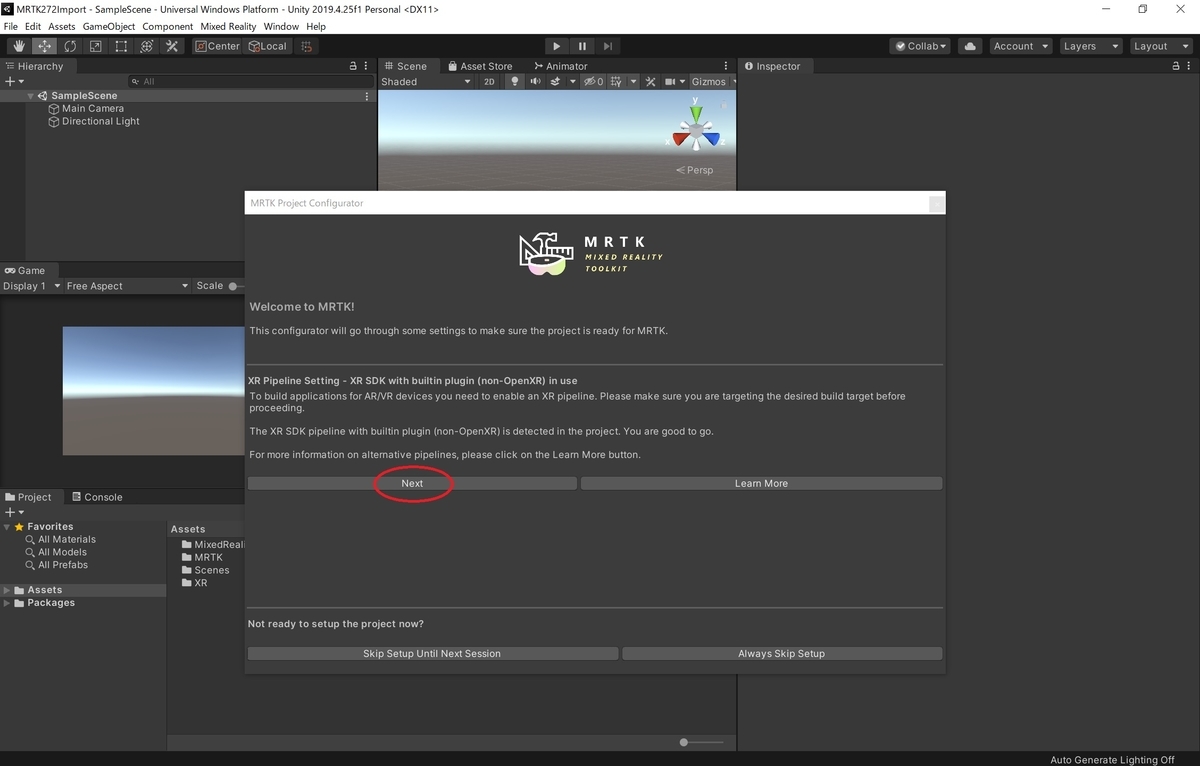Select Main Camera in Hierarchy

(x=93, y=108)
